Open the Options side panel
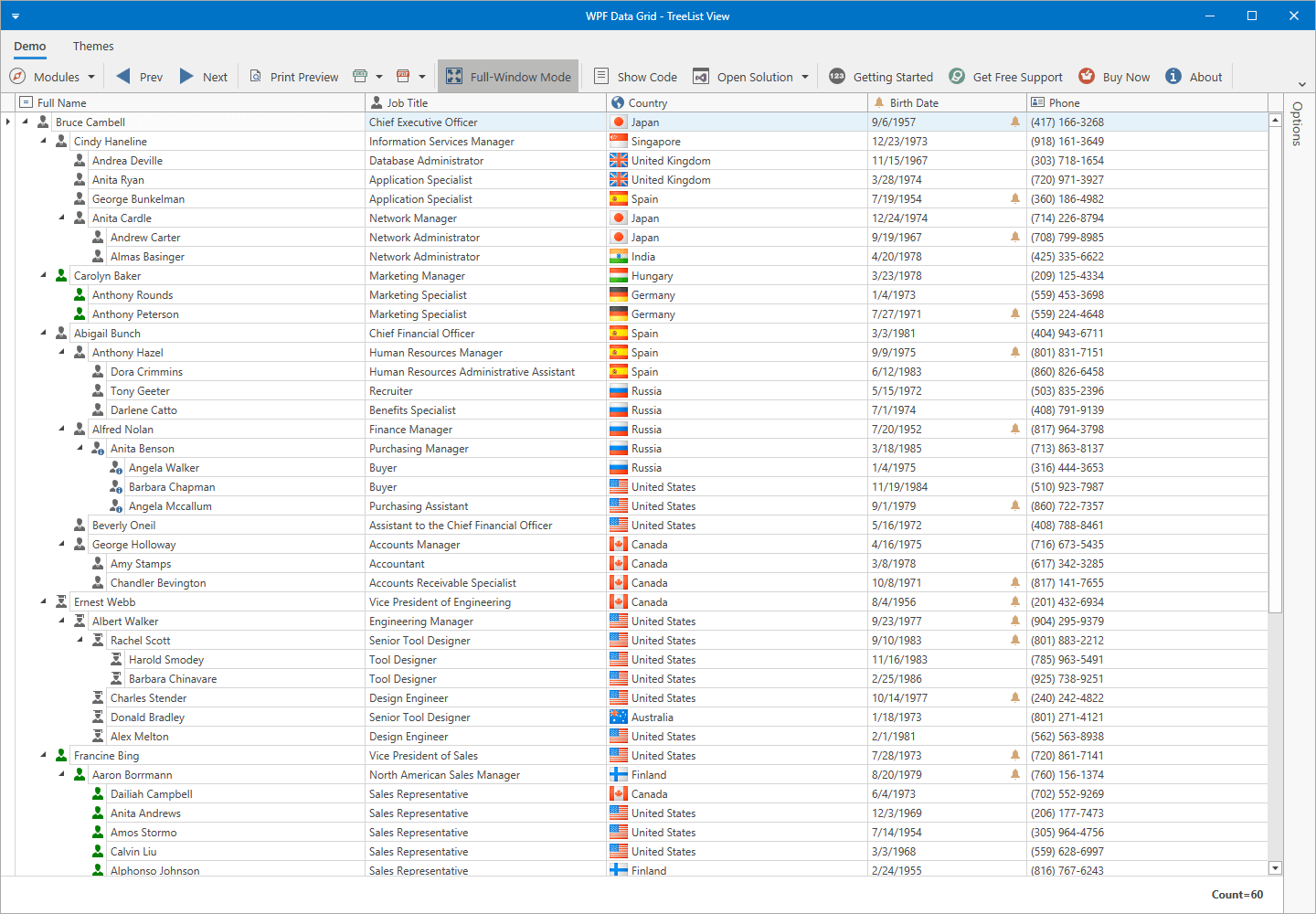The width and height of the screenshot is (1316, 914). [x=1297, y=123]
